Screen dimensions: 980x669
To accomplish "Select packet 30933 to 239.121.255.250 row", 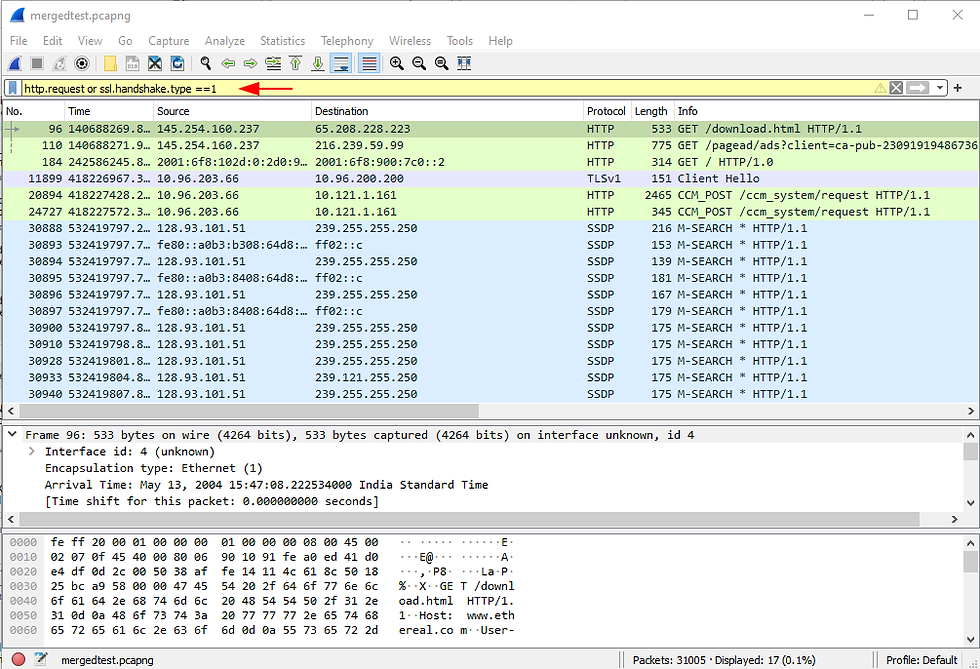I will [x=491, y=377].
